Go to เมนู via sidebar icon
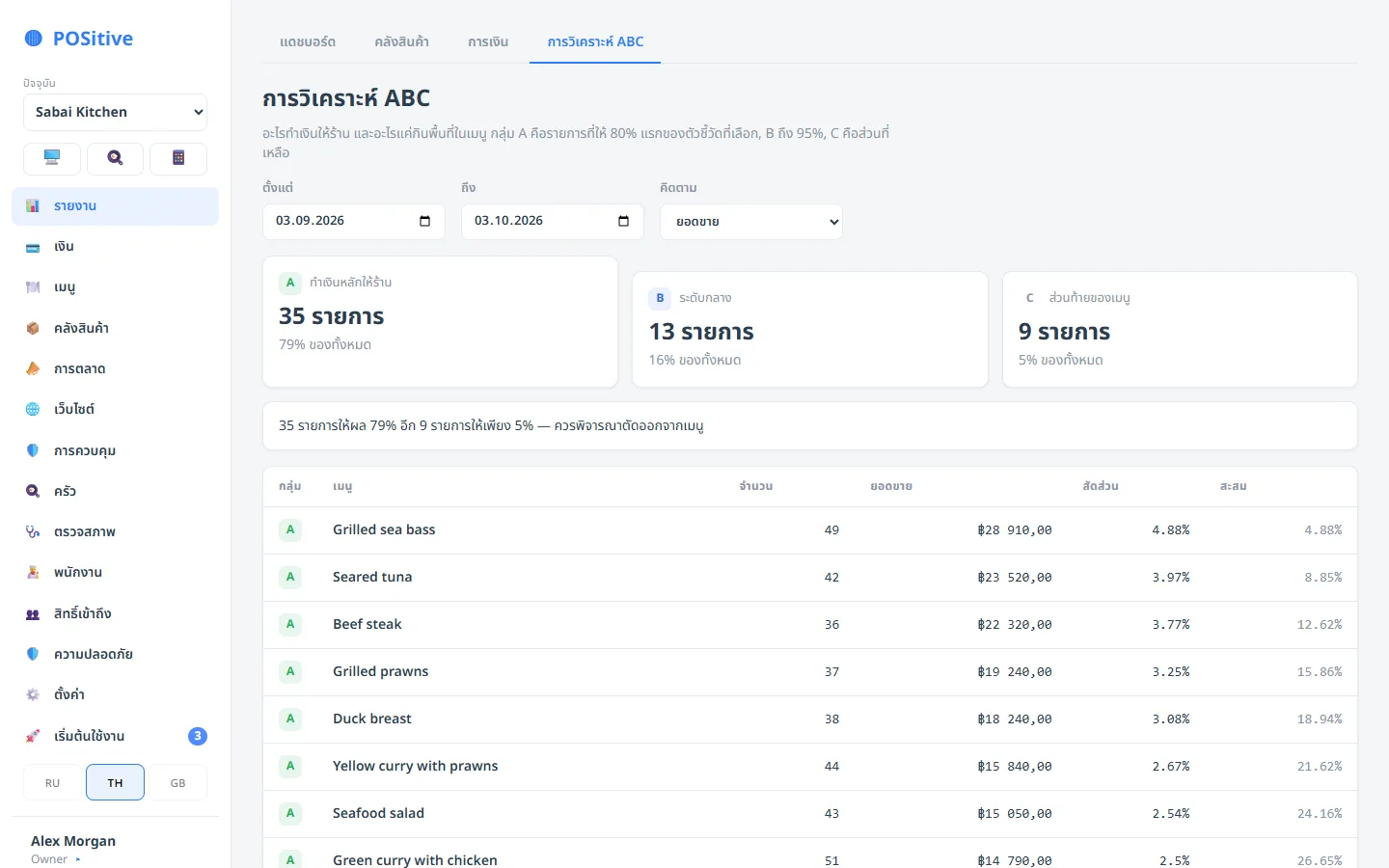The height and width of the screenshot is (868, 1389). (x=33, y=287)
